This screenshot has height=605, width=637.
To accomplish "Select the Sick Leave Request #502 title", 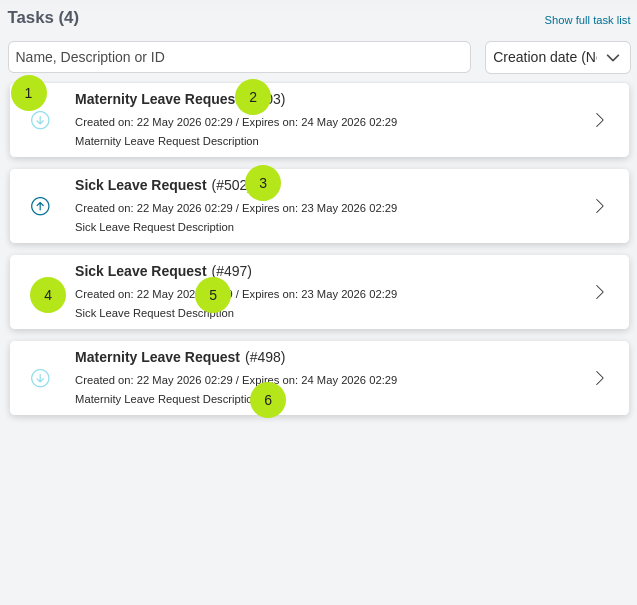I will (x=163, y=185).
